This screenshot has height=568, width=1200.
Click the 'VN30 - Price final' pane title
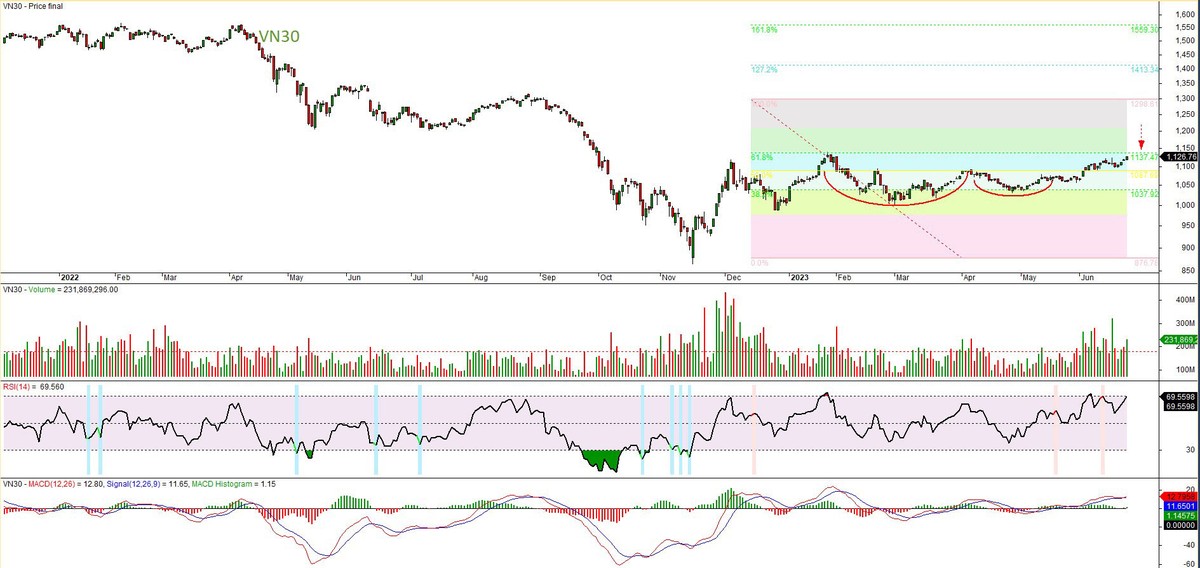tap(35, 6)
